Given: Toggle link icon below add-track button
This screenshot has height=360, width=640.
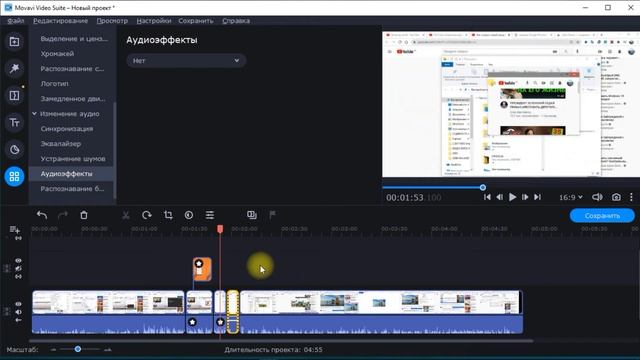Looking at the screenshot, I should 18,238.
